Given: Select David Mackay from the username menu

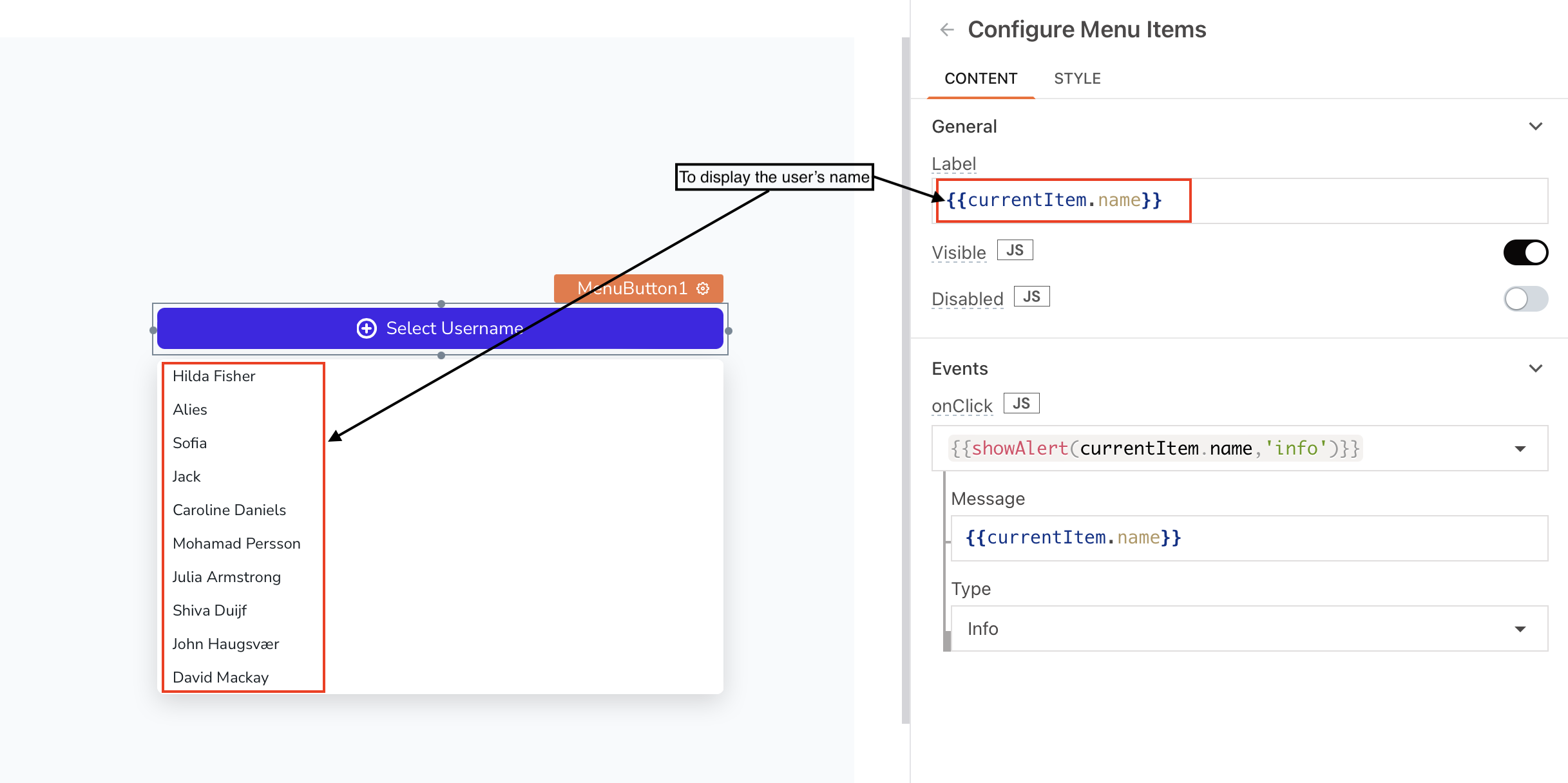Looking at the screenshot, I should tap(220, 677).
